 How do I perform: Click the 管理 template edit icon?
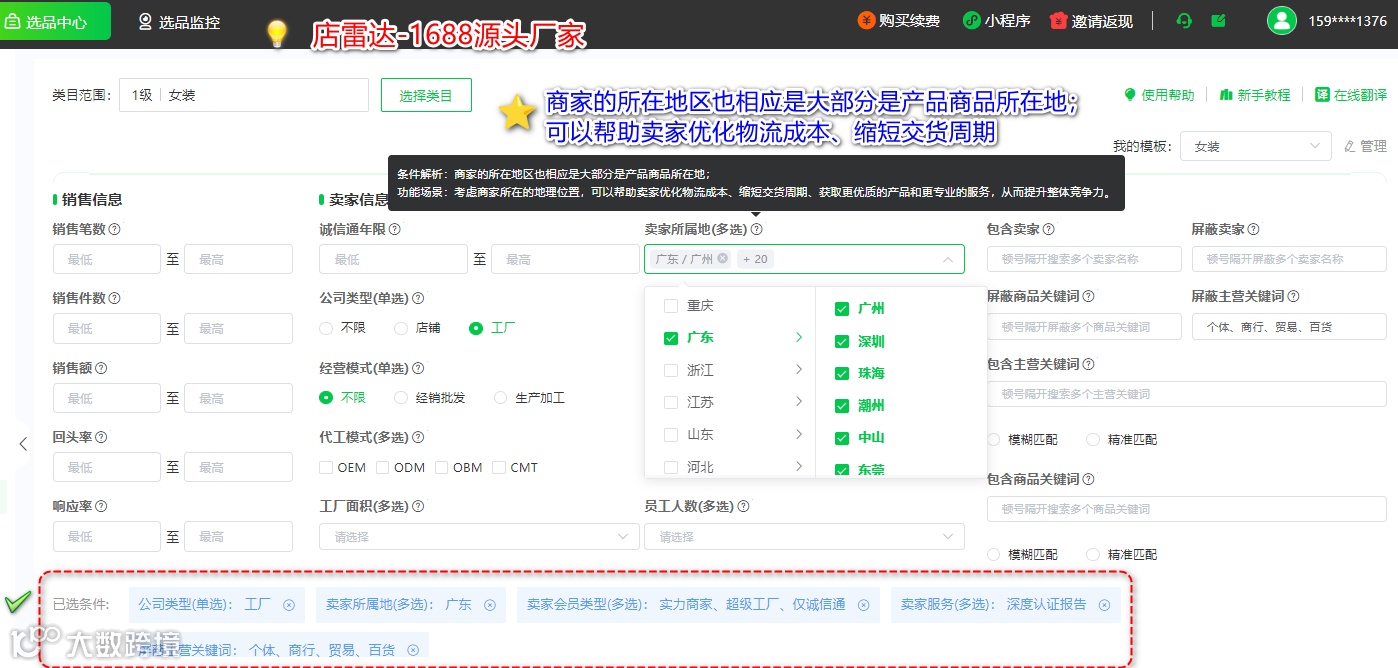click(1350, 146)
